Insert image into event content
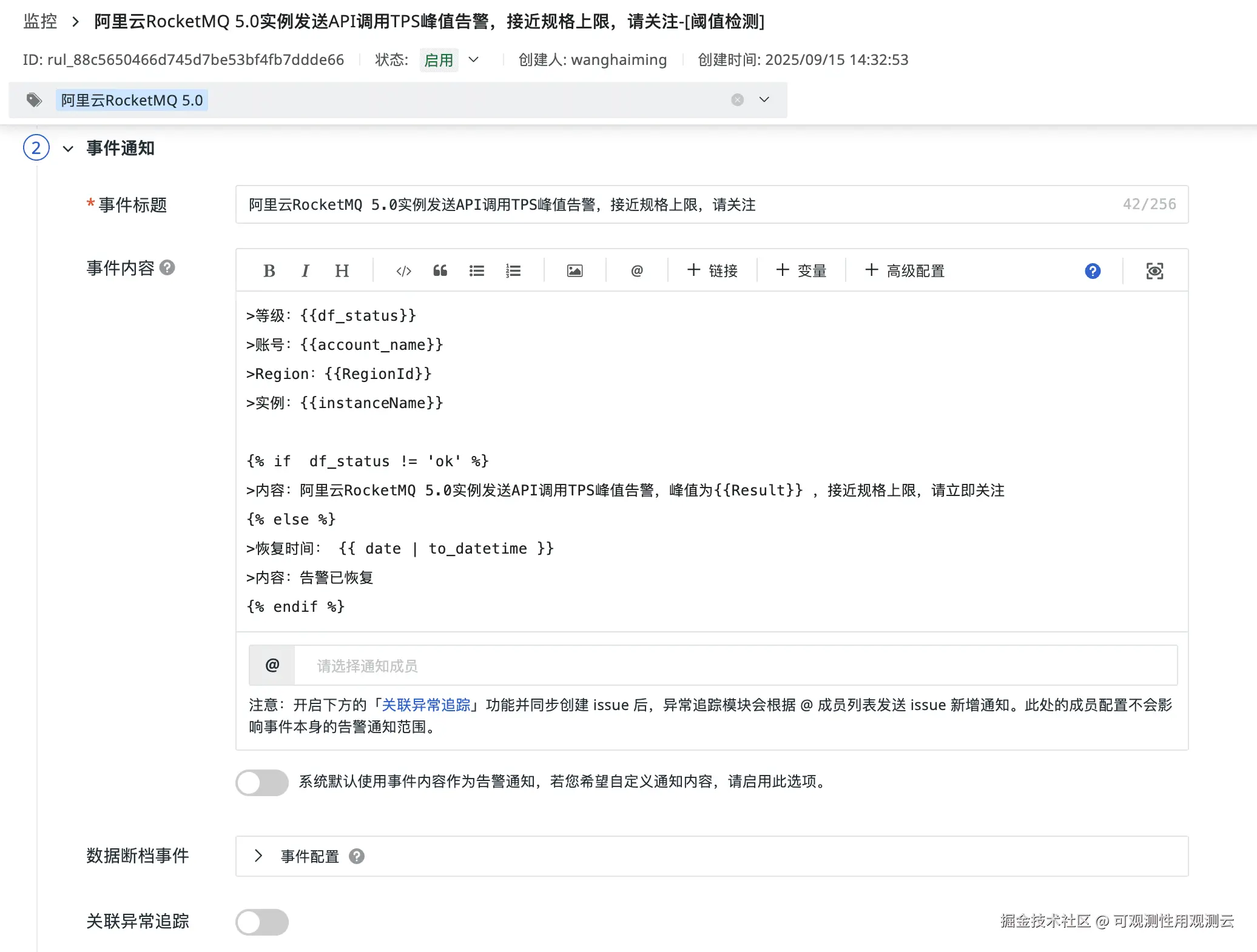Screen dimensions: 1257x952 click(x=575, y=271)
